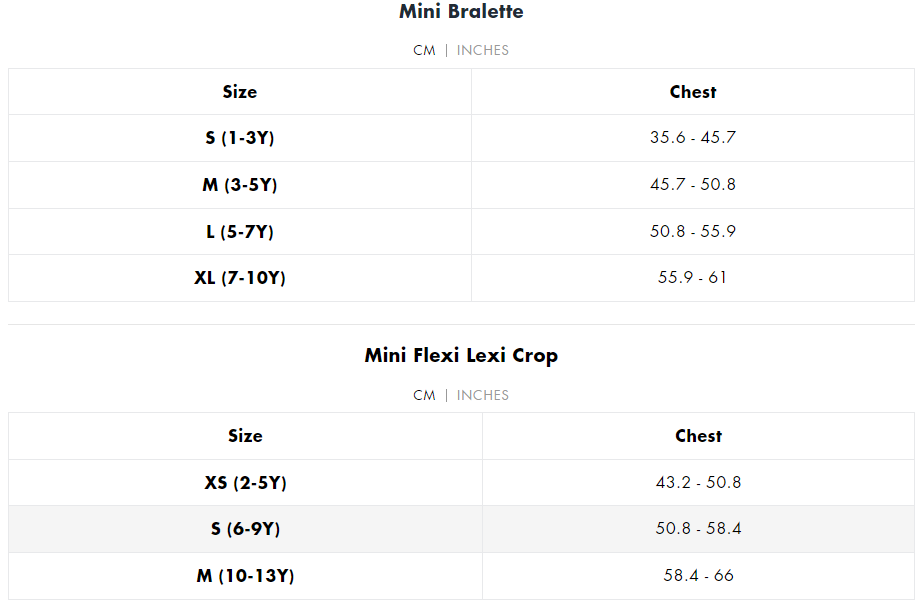Image resolution: width=924 pixels, height=608 pixels.
Task: Switch Mini Bralette chart to CM
Action: pyautogui.click(x=424, y=51)
